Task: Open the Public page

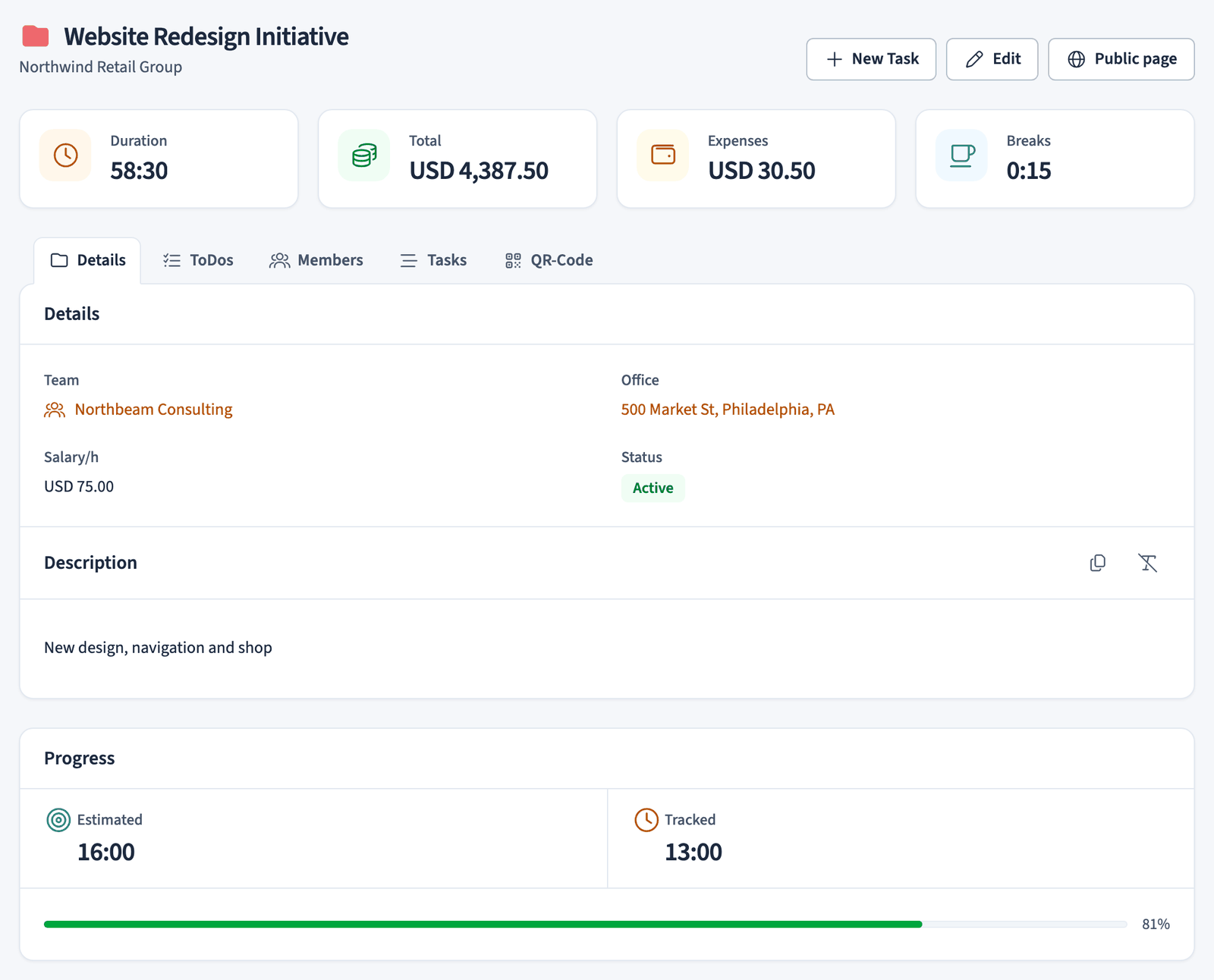Action: tap(1121, 59)
